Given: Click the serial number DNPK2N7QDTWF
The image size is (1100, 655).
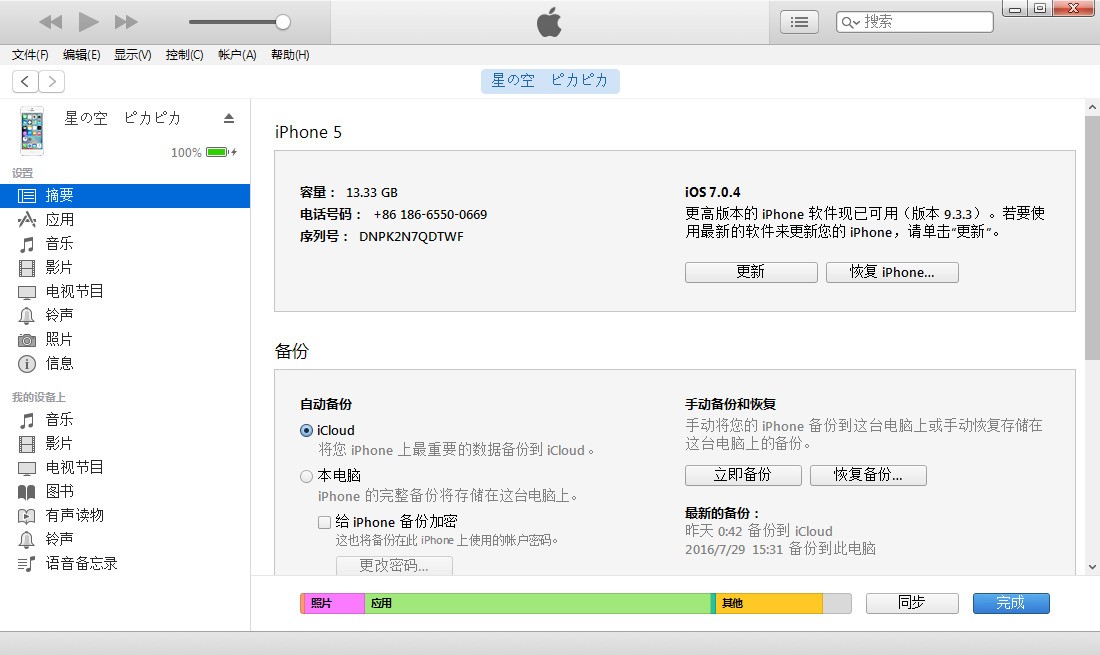Looking at the screenshot, I should [x=411, y=236].
